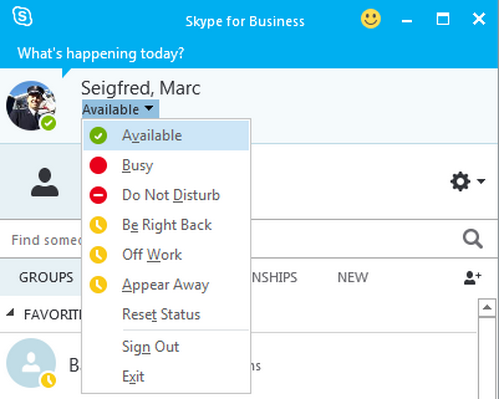Click the scrollbar up arrow

point(487,308)
